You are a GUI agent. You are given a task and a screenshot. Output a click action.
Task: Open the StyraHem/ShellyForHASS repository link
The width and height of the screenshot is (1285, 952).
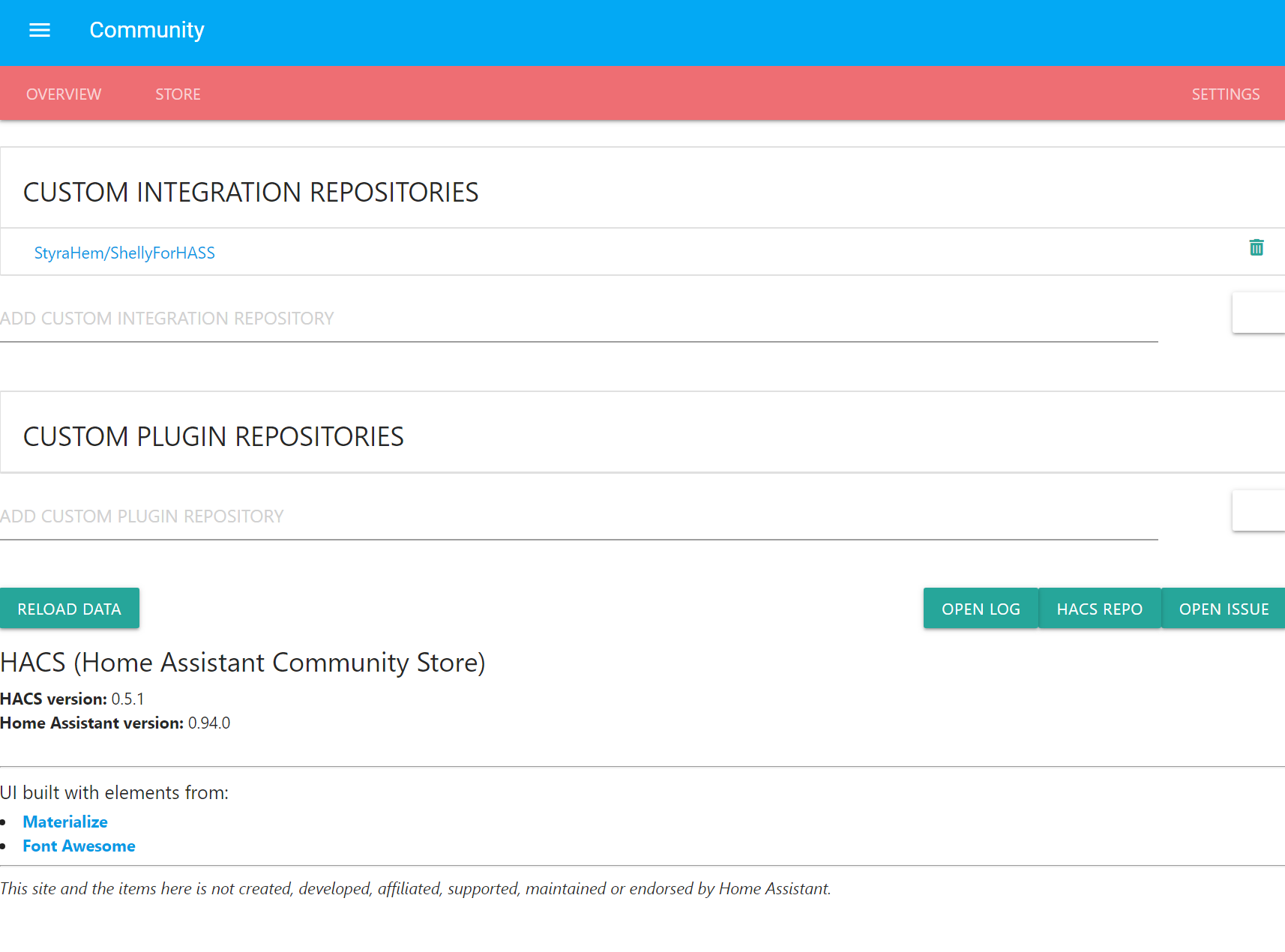124,253
